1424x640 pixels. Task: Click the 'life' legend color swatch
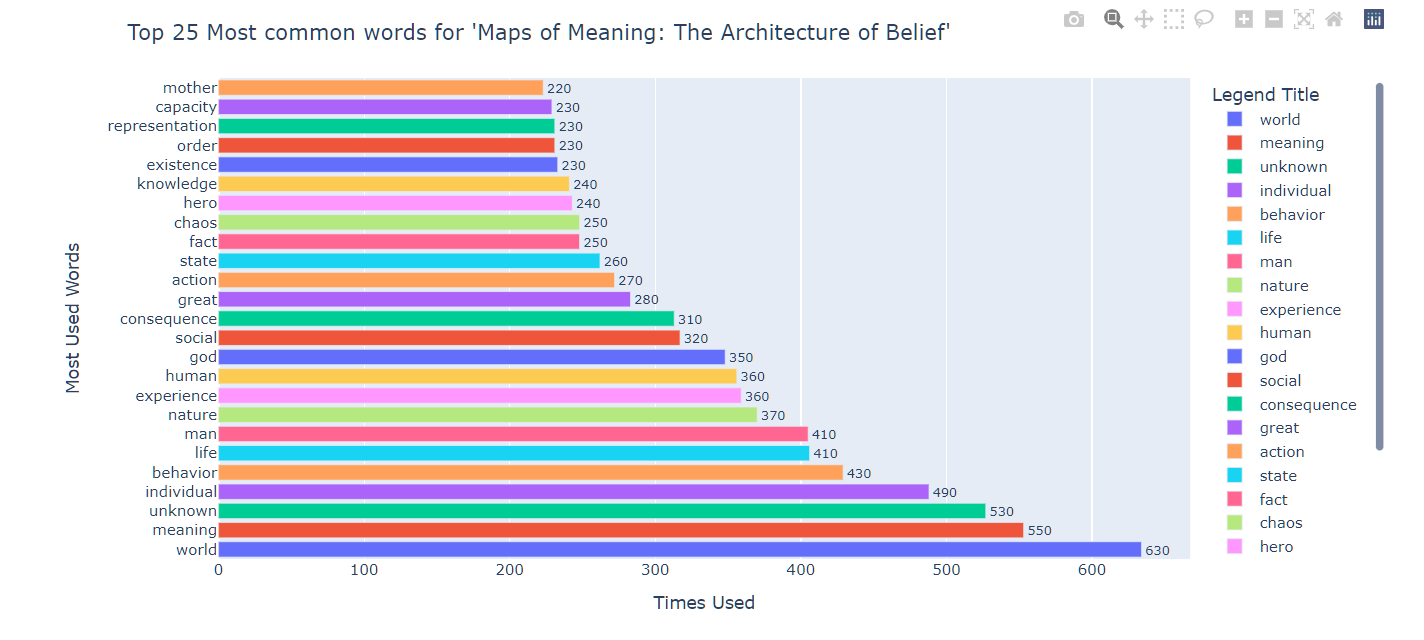click(x=1233, y=238)
